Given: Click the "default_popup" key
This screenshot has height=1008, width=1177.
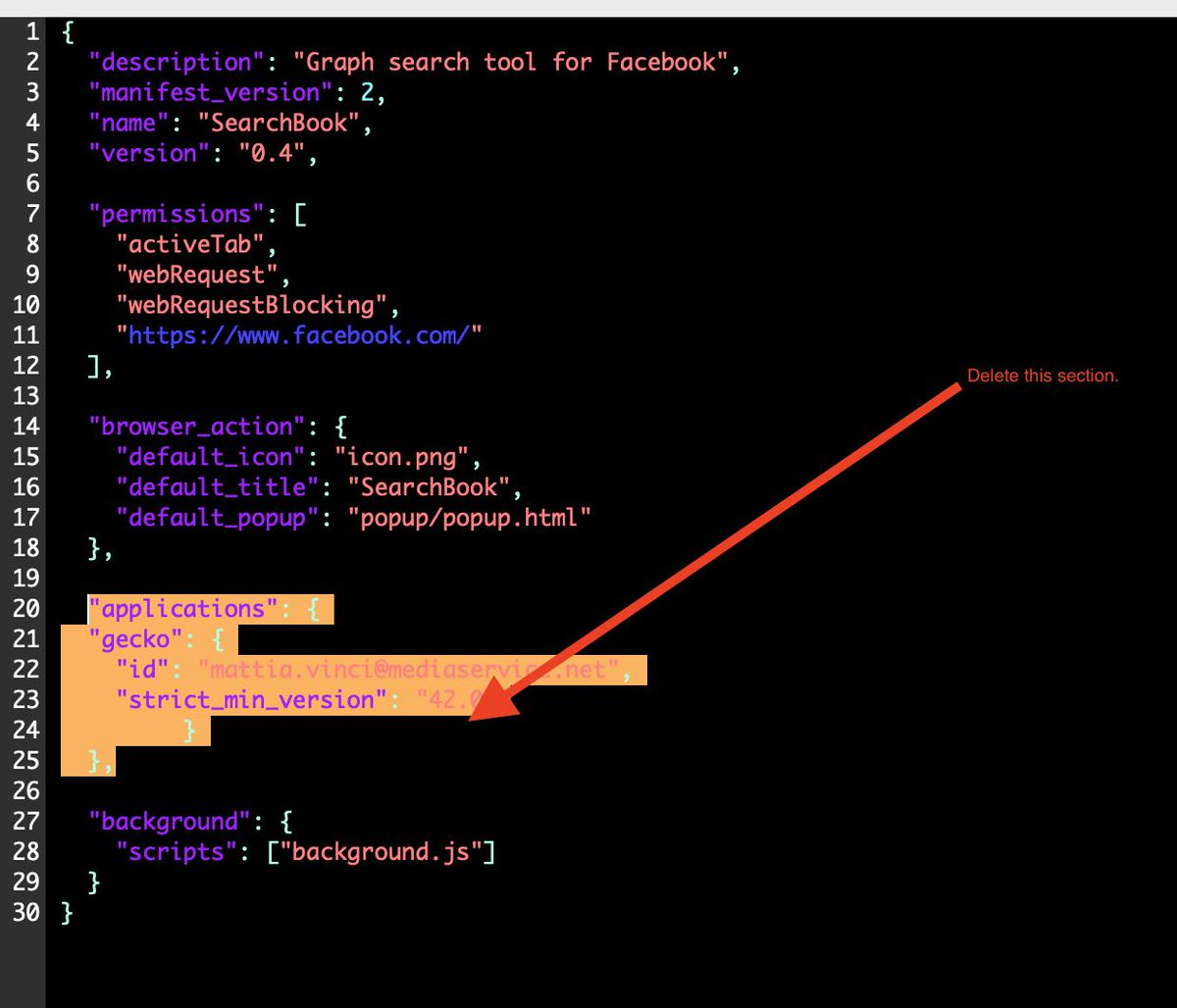Looking at the screenshot, I should 218,518.
